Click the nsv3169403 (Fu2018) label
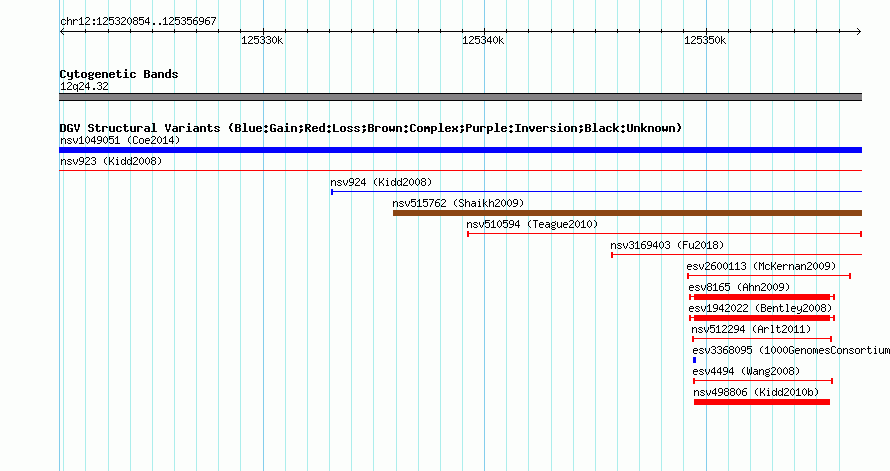The image size is (890, 471). click(x=667, y=245)
